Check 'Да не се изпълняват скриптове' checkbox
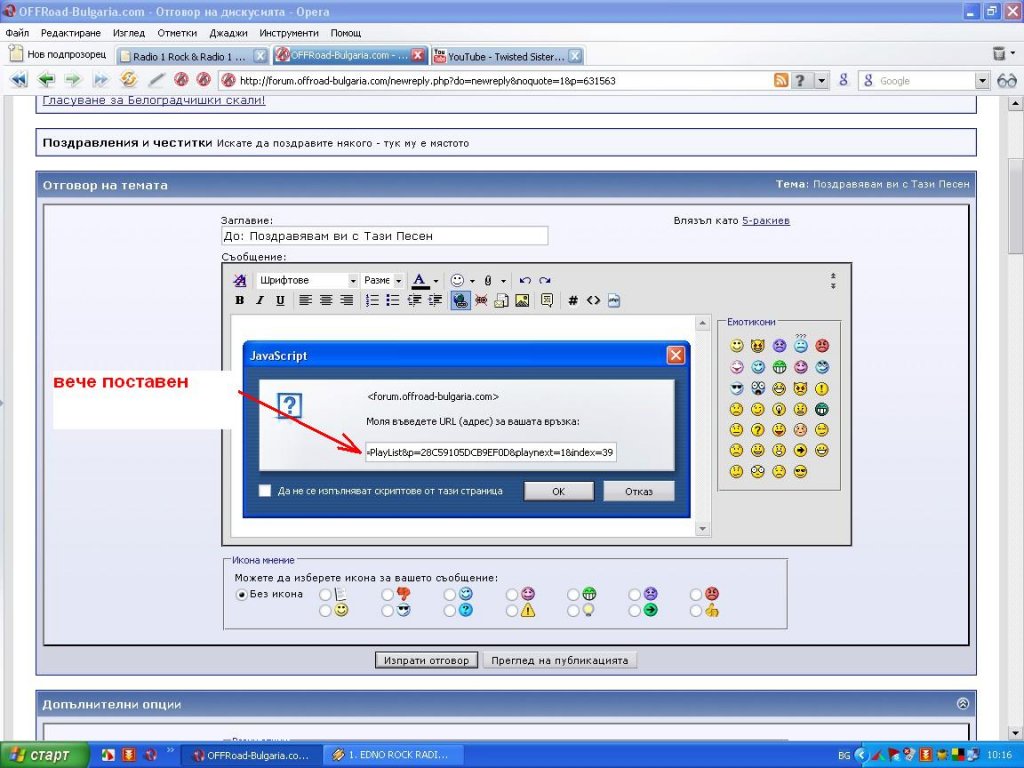Screen dimensions: 1024x768 (x=264, y=490)
